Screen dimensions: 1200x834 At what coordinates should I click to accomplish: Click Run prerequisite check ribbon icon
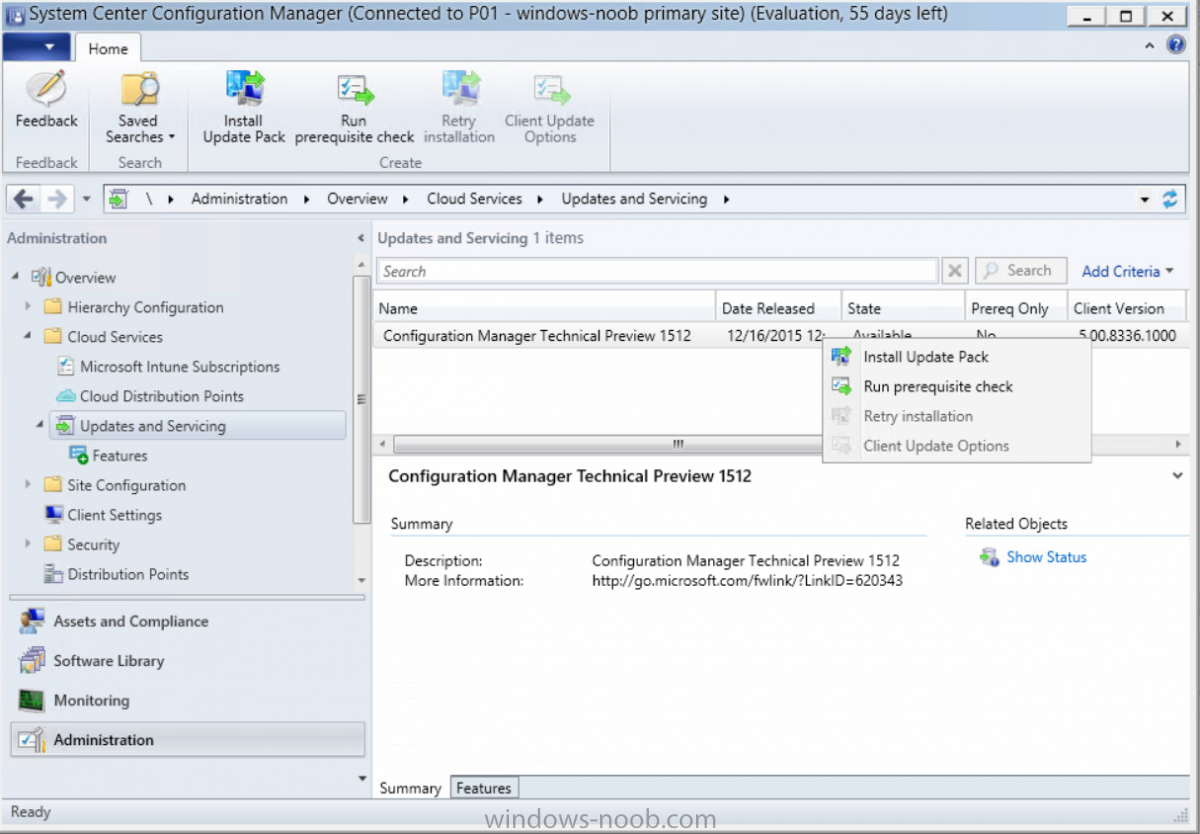(x=354, y=107)
